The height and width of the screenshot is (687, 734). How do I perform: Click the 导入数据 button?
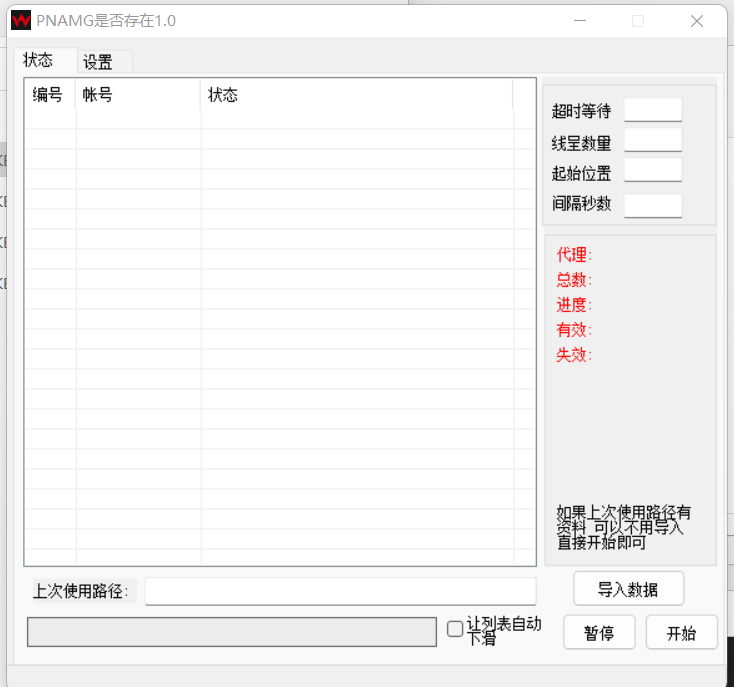pos(628,589)
